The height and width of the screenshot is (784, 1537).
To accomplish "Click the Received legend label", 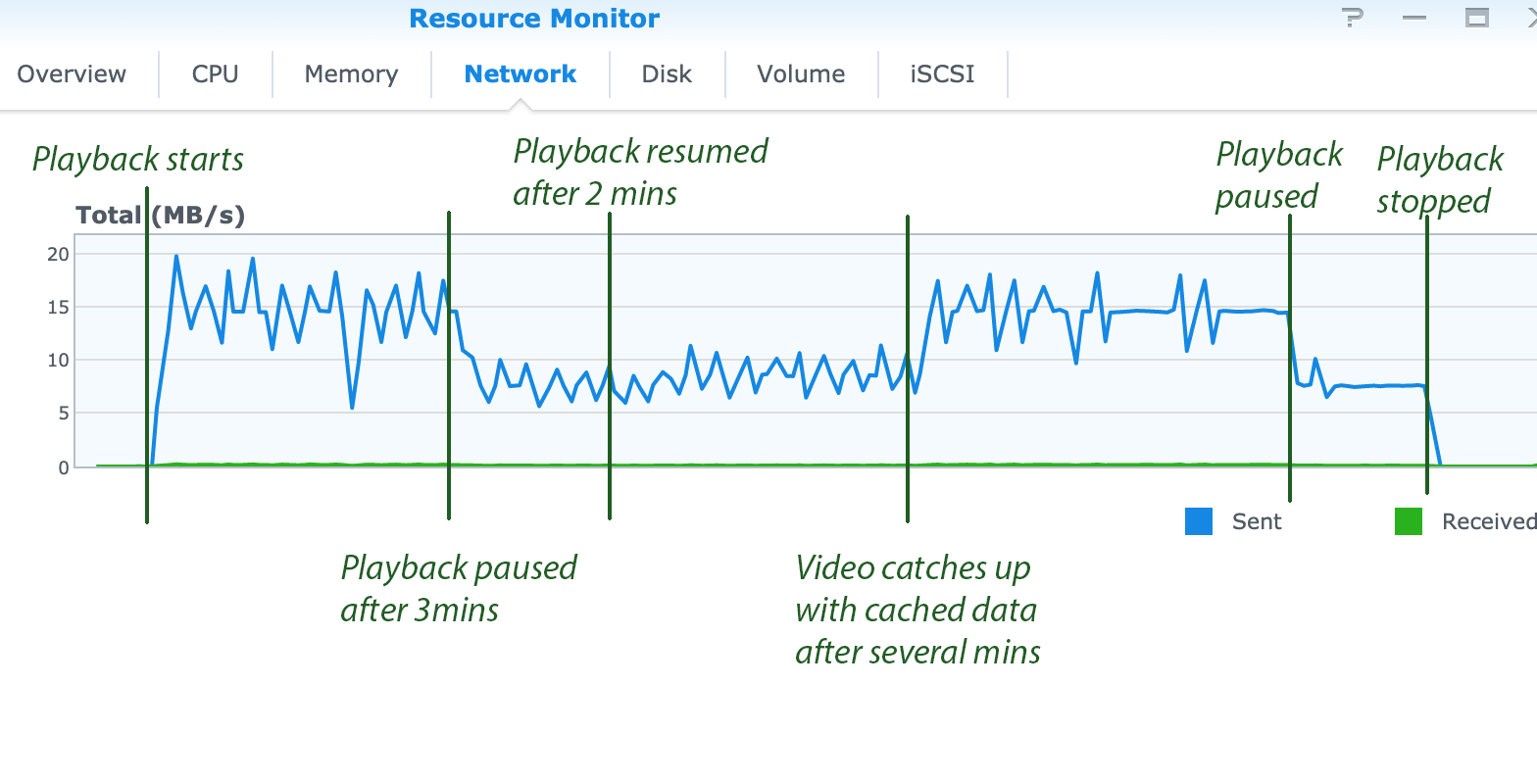I will (x=1487, y=521).
